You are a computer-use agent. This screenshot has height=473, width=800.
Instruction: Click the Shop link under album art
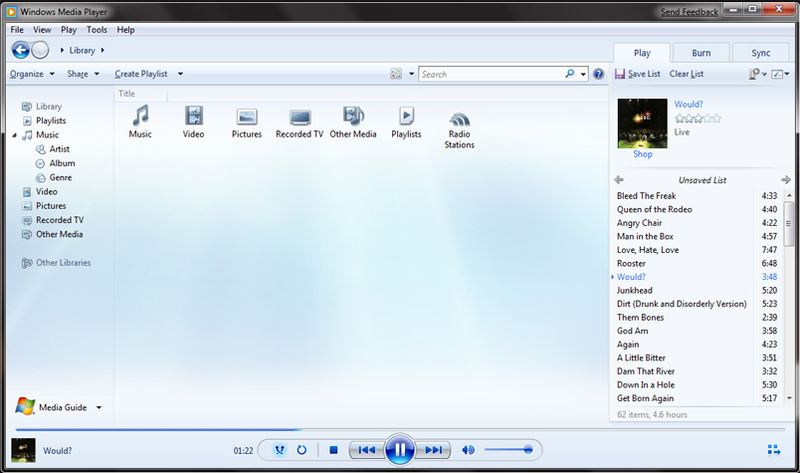coord(642,154)
